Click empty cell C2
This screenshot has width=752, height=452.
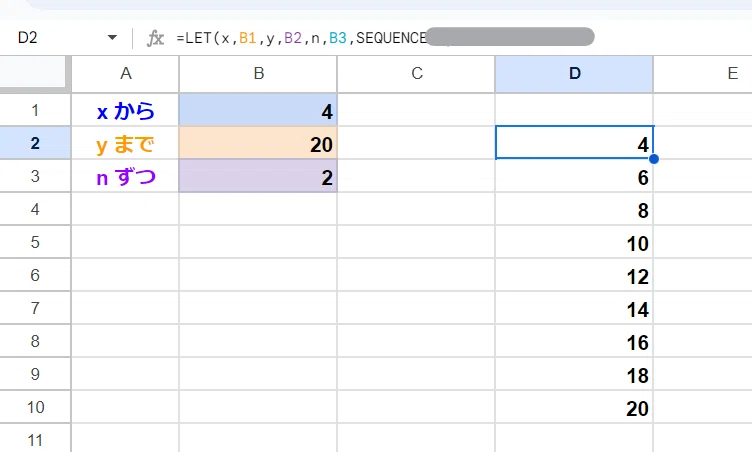(x=416, y=143)
